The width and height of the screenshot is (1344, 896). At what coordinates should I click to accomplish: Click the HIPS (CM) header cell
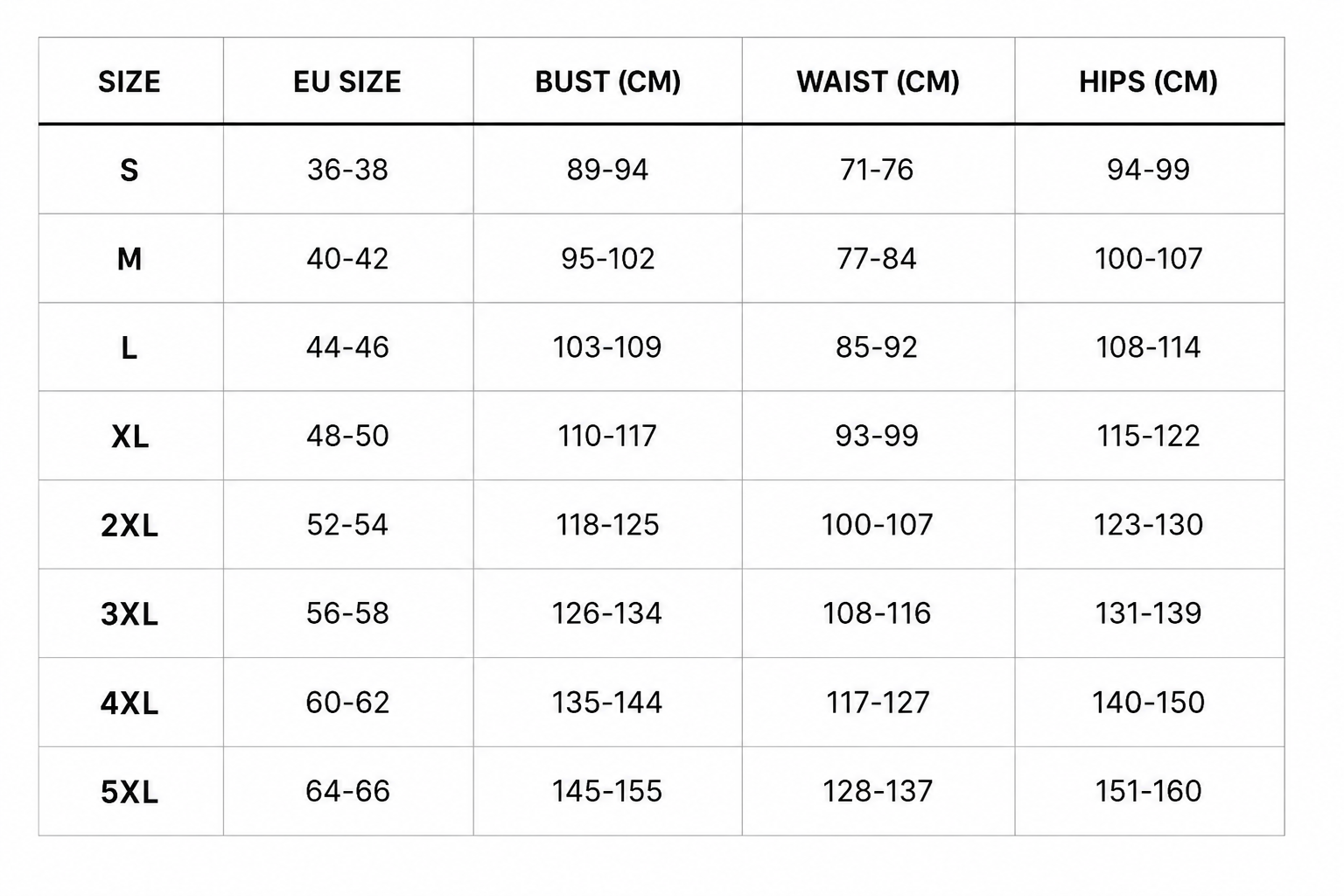coord(1149,81)
